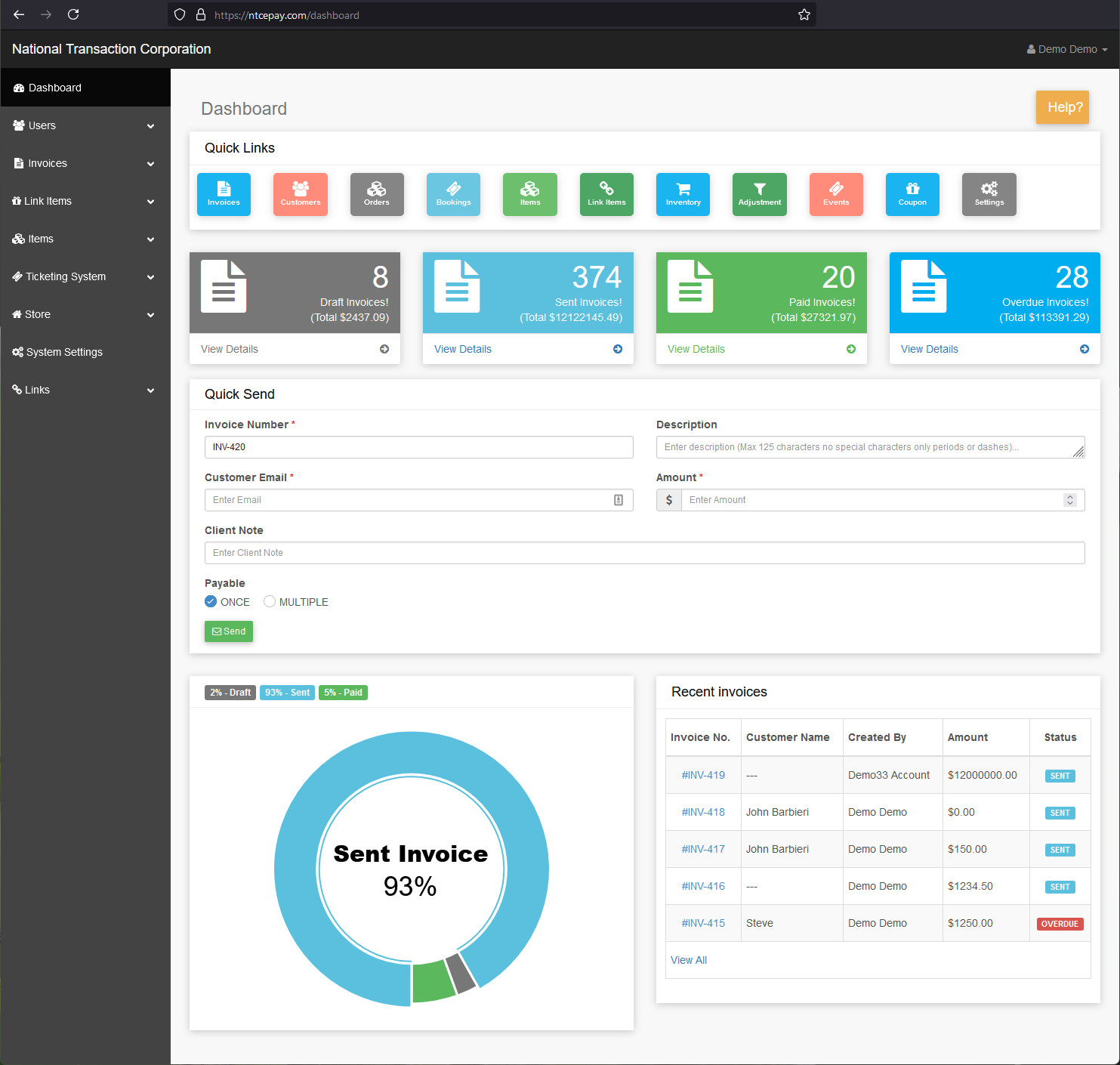The height and width of the screenshot is (1065, 1120).
Task: Go to the Dashboard sidebar item
Action: coord(85,88)
